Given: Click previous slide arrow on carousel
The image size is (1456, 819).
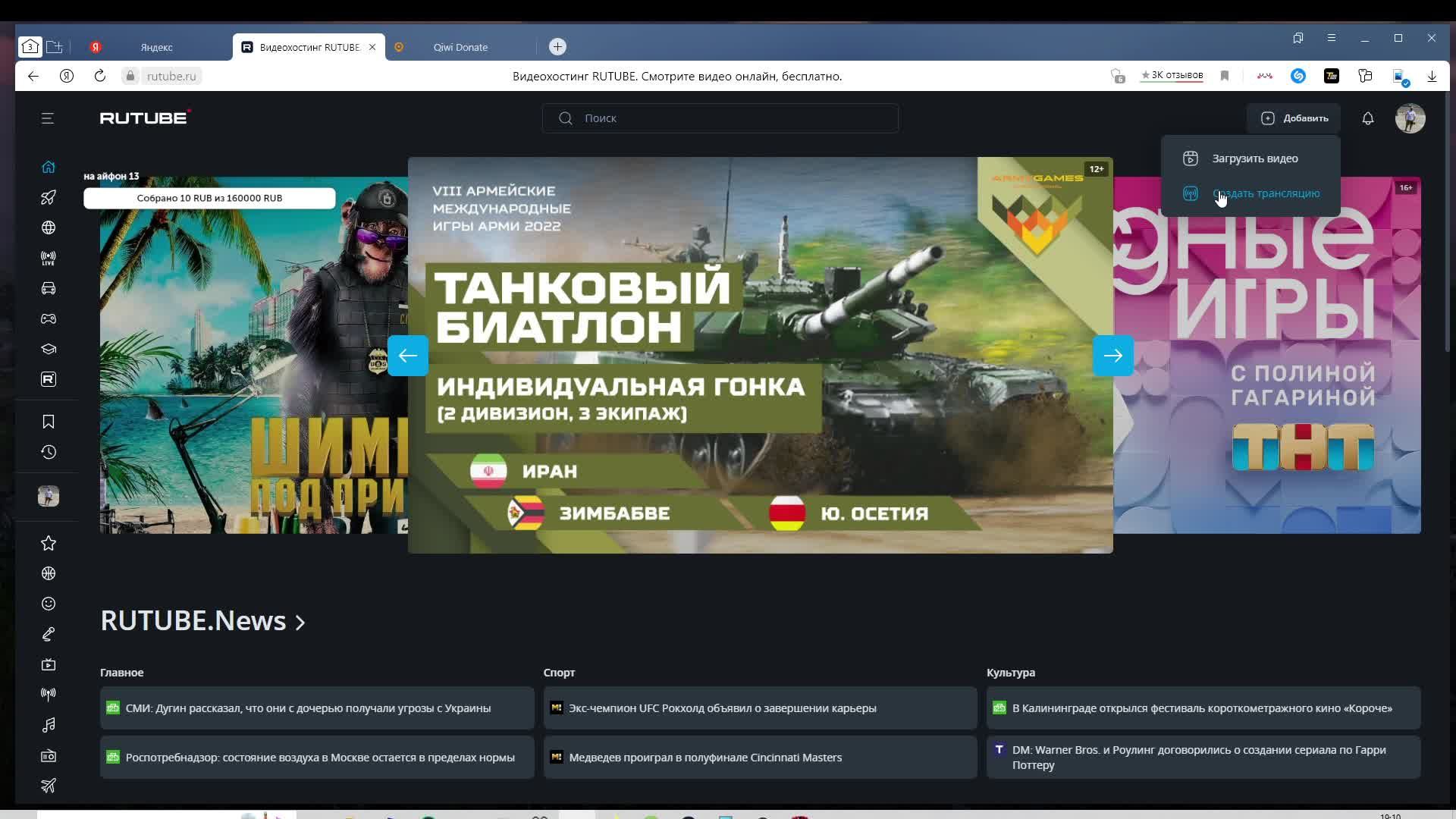Looking at the screenshot, I should click(x=408, y=356).
